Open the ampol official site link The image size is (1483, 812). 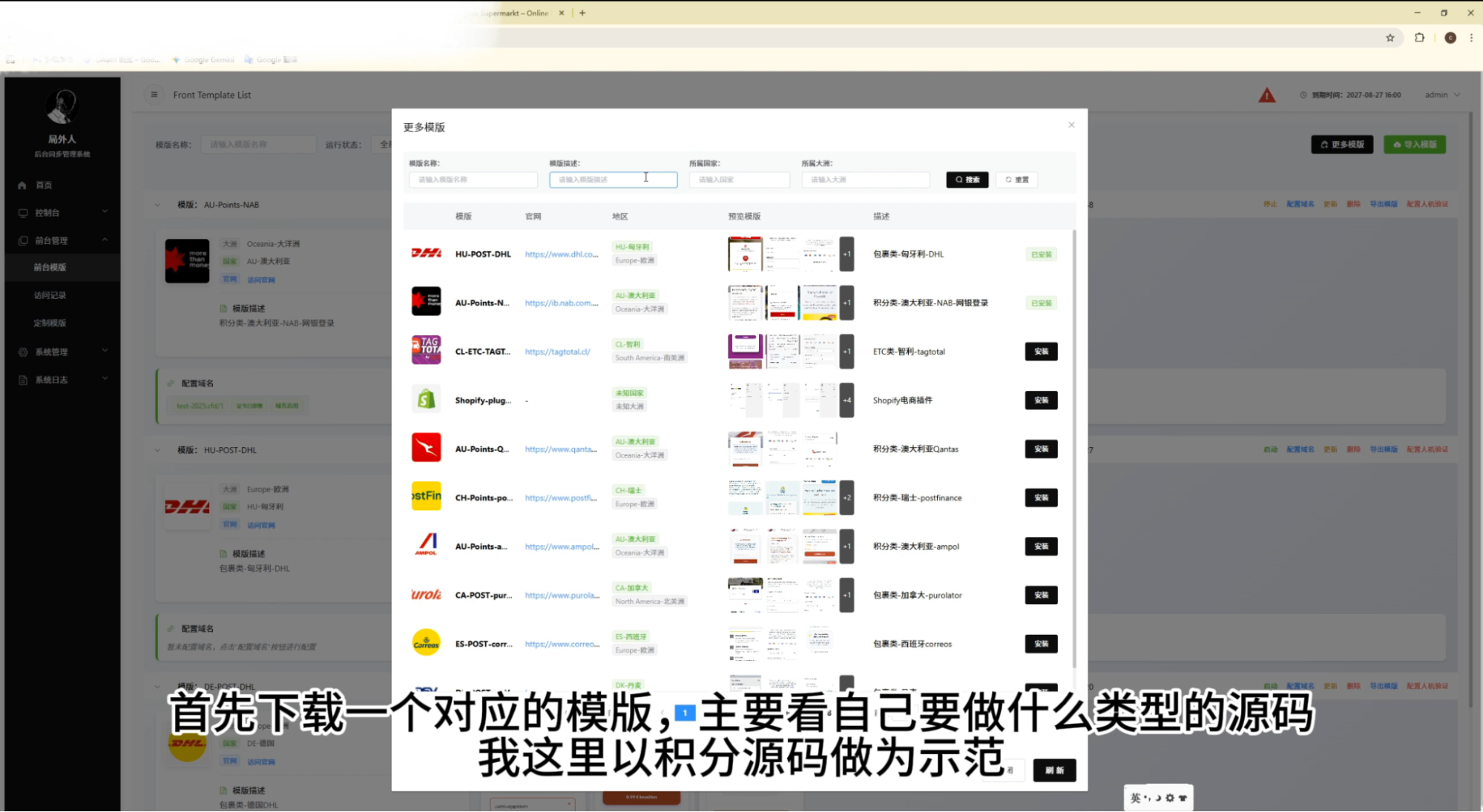[x=562, y=547]
